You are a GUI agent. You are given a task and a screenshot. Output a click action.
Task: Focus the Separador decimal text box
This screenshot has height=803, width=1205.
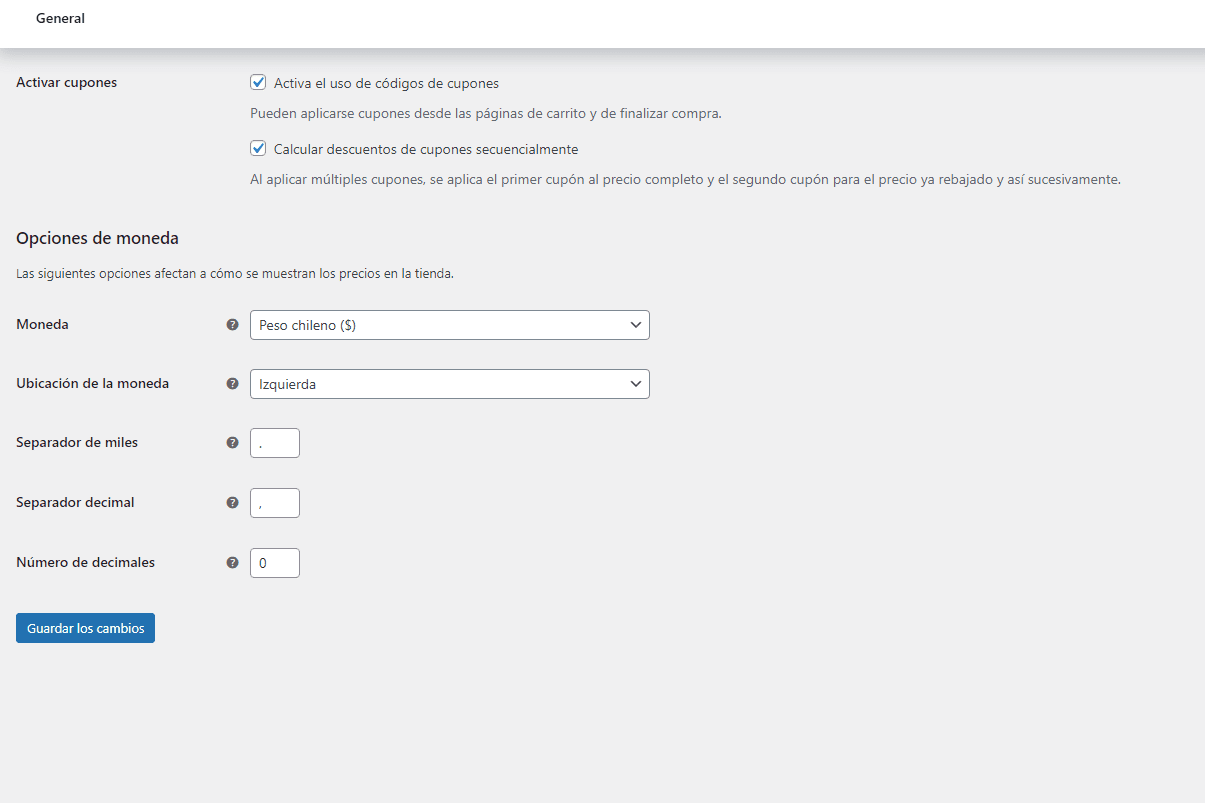coord(275,503)
